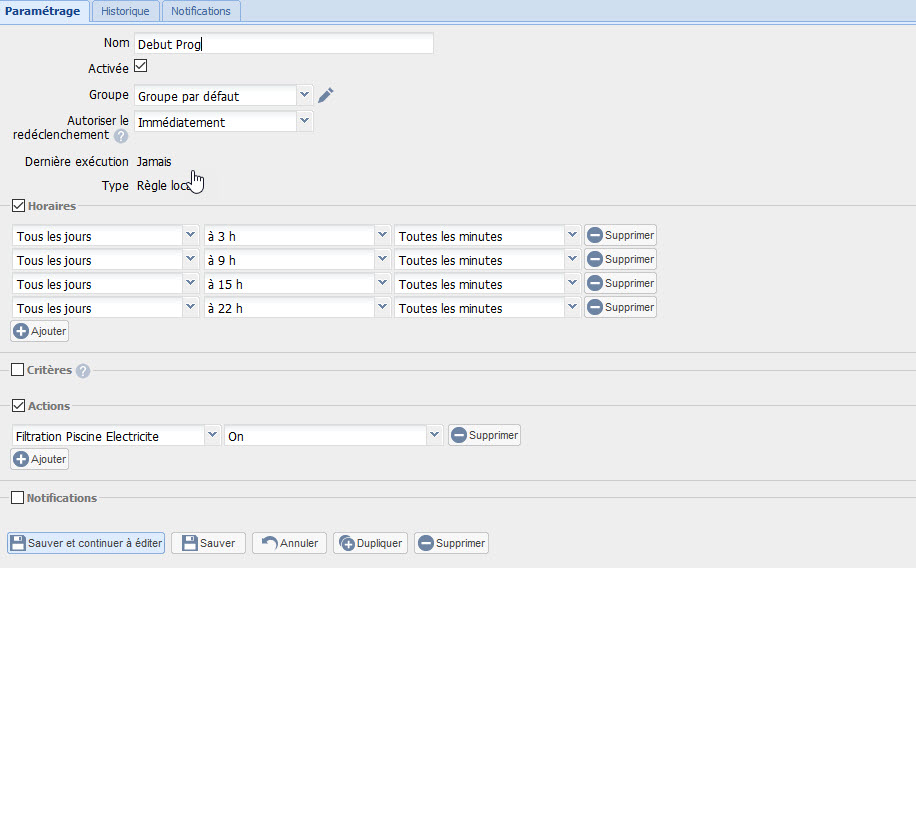Expand the 'à 15 h' hour dropdown
The width and height of the screenshot is (916, 820).
pyautogui.click(x=381, y=284)
